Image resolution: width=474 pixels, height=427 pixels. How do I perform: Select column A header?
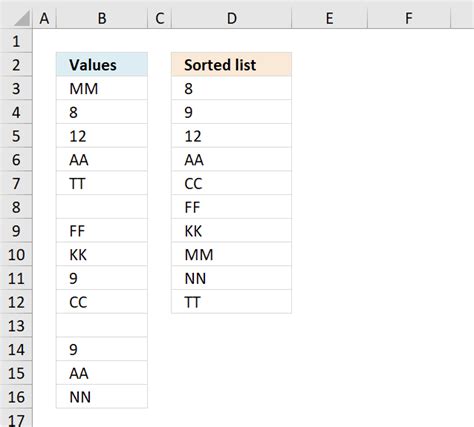point(44,18)
